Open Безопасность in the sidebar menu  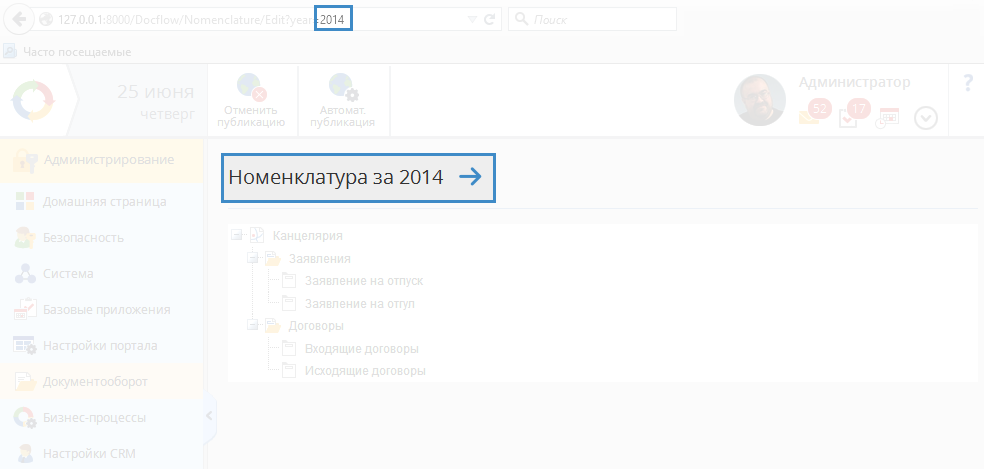(x=83, y=237)
